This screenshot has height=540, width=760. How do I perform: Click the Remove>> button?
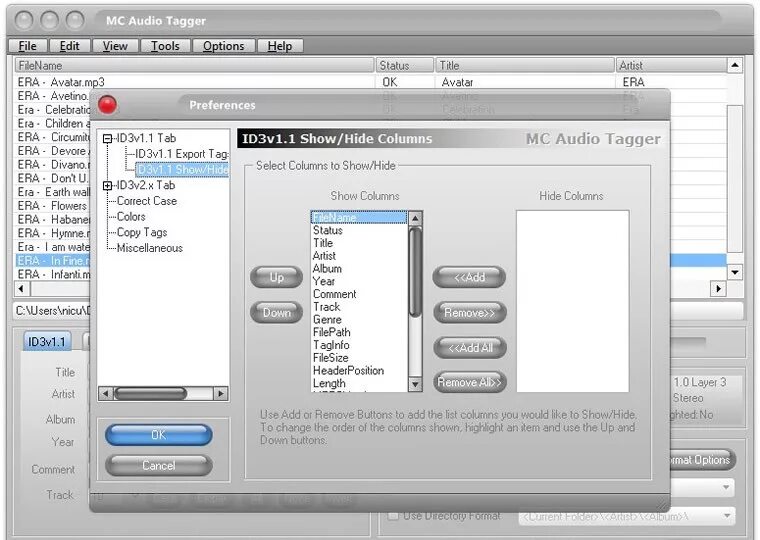[x=469, y=313]
